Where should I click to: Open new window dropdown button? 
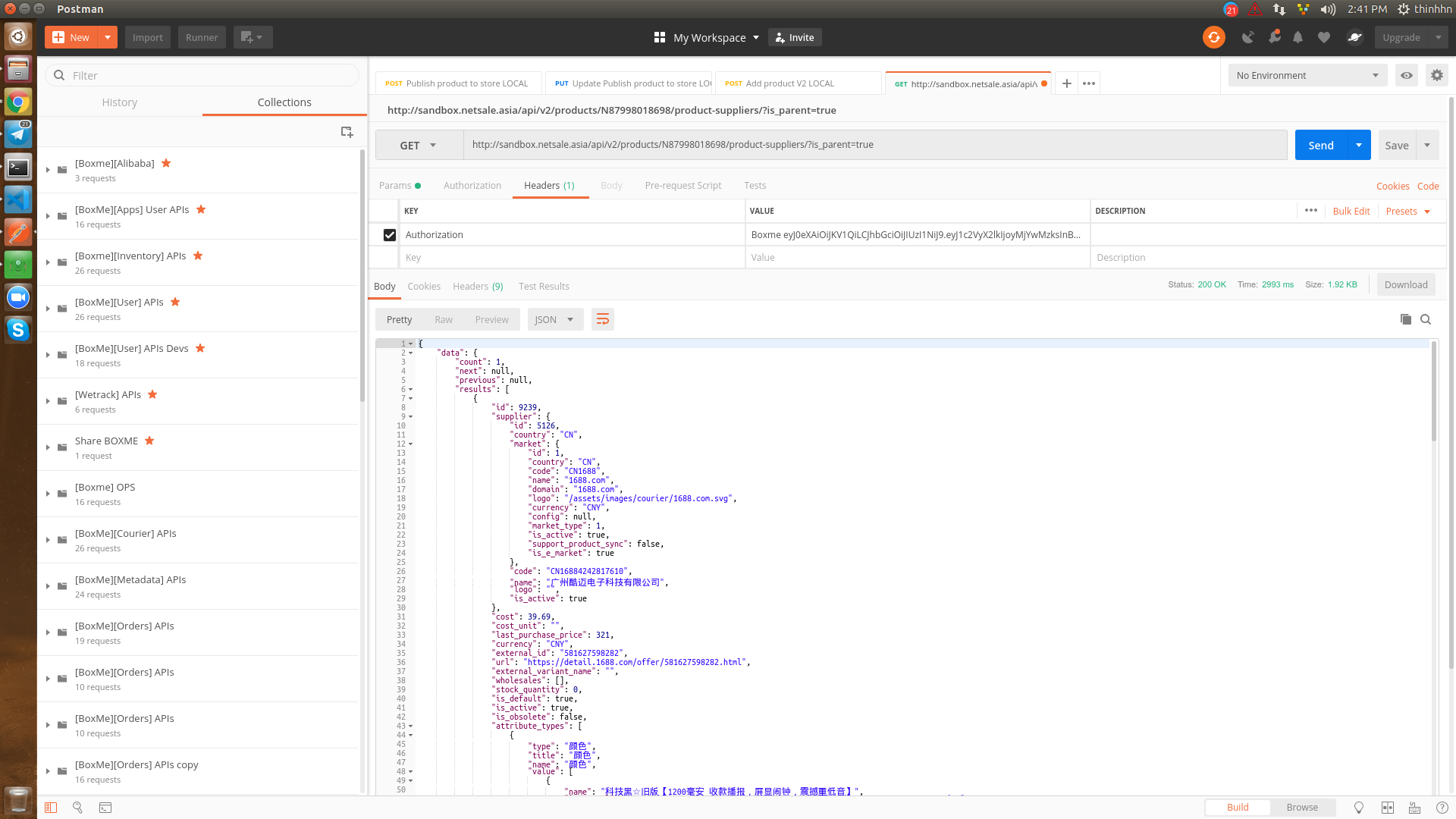(253, 37)
